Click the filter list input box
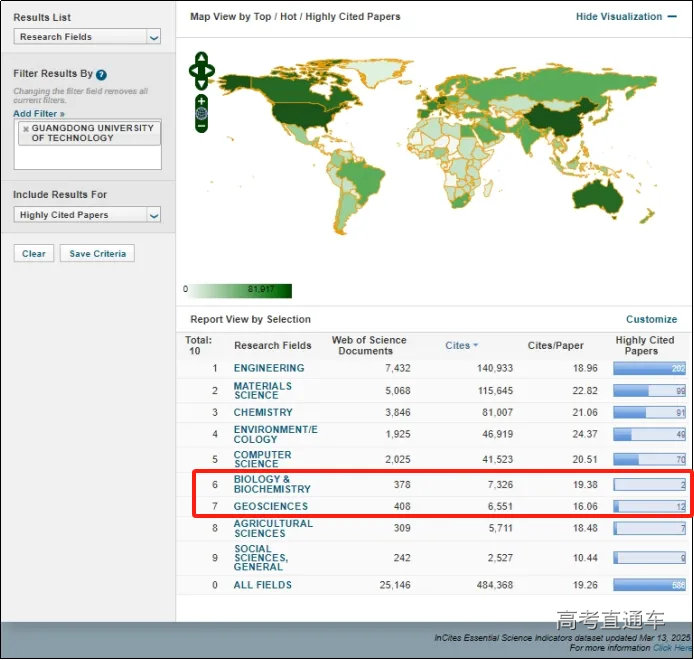The width and height of the screenshot is (694, 660). coord(88,158)
